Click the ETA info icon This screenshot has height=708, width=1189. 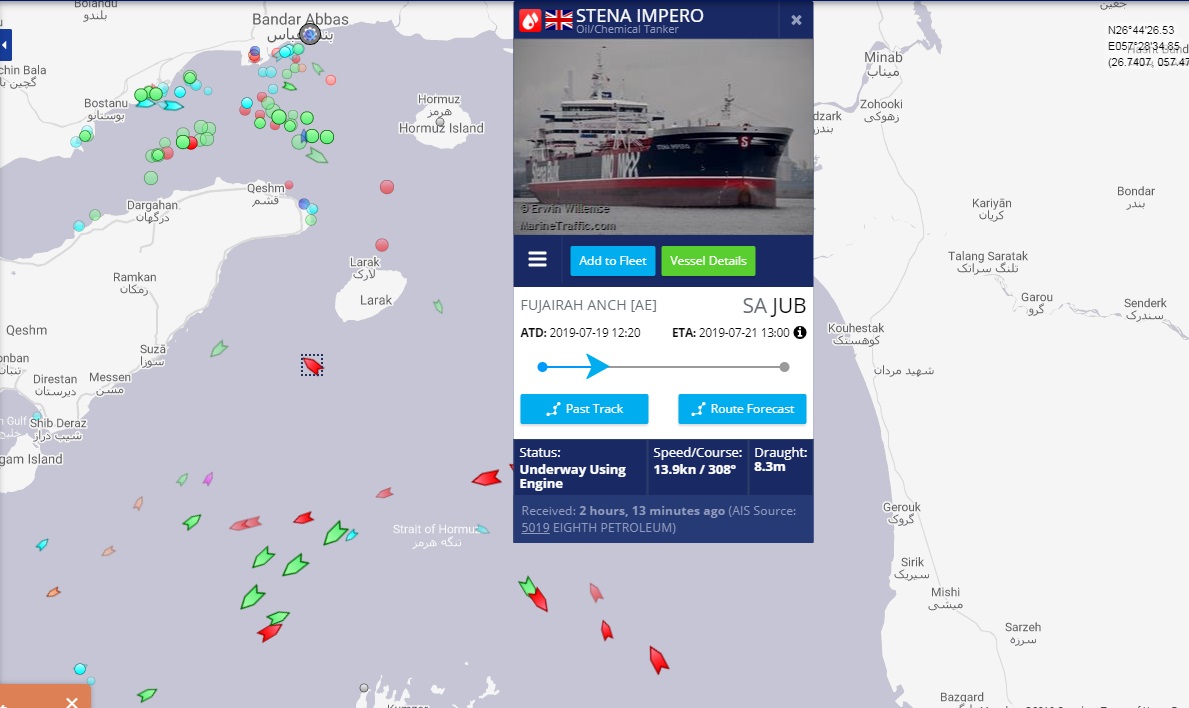(x=799, y=332)
